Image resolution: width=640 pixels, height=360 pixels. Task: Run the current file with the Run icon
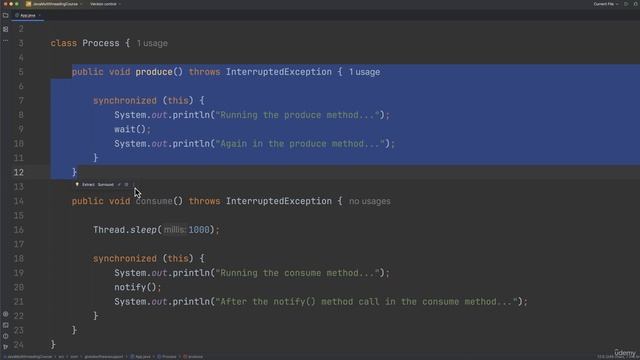tap(627, 4)
